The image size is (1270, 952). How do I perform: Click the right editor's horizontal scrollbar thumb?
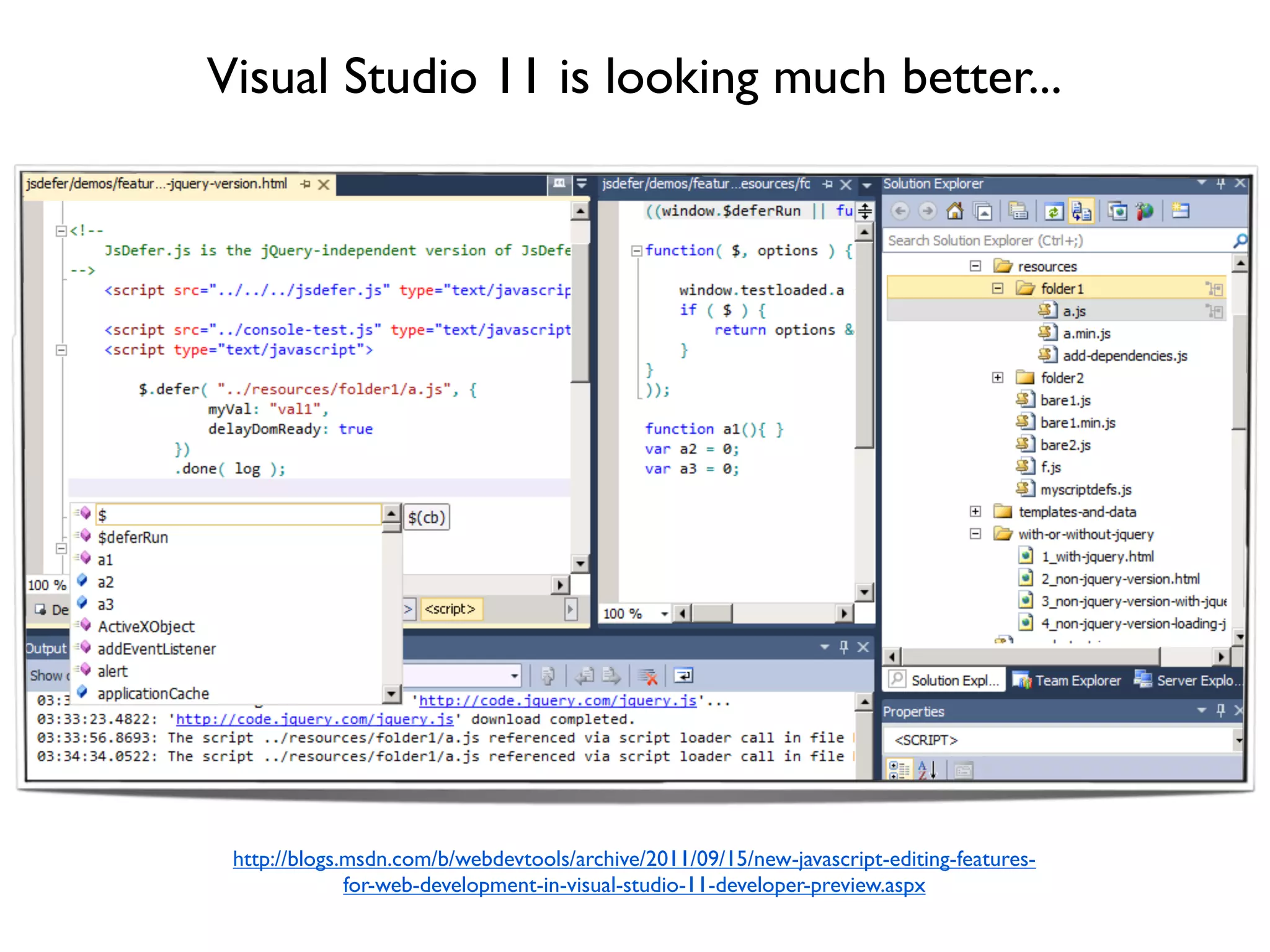pyautogui.click(x=712, y=614)
